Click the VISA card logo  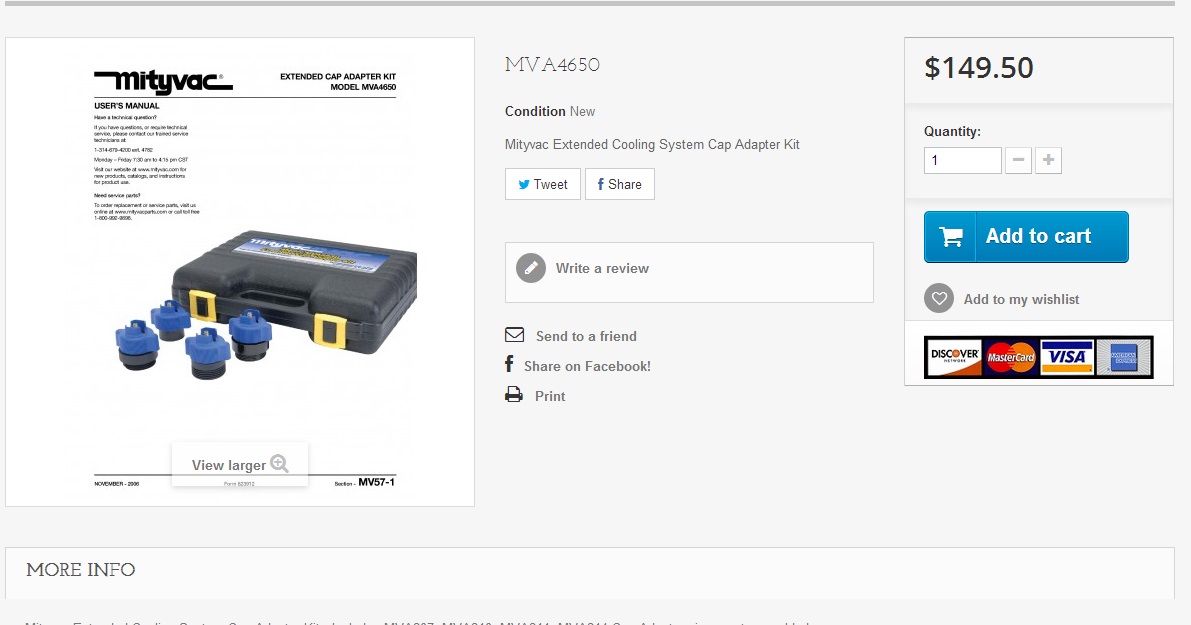click(1067, 357)
